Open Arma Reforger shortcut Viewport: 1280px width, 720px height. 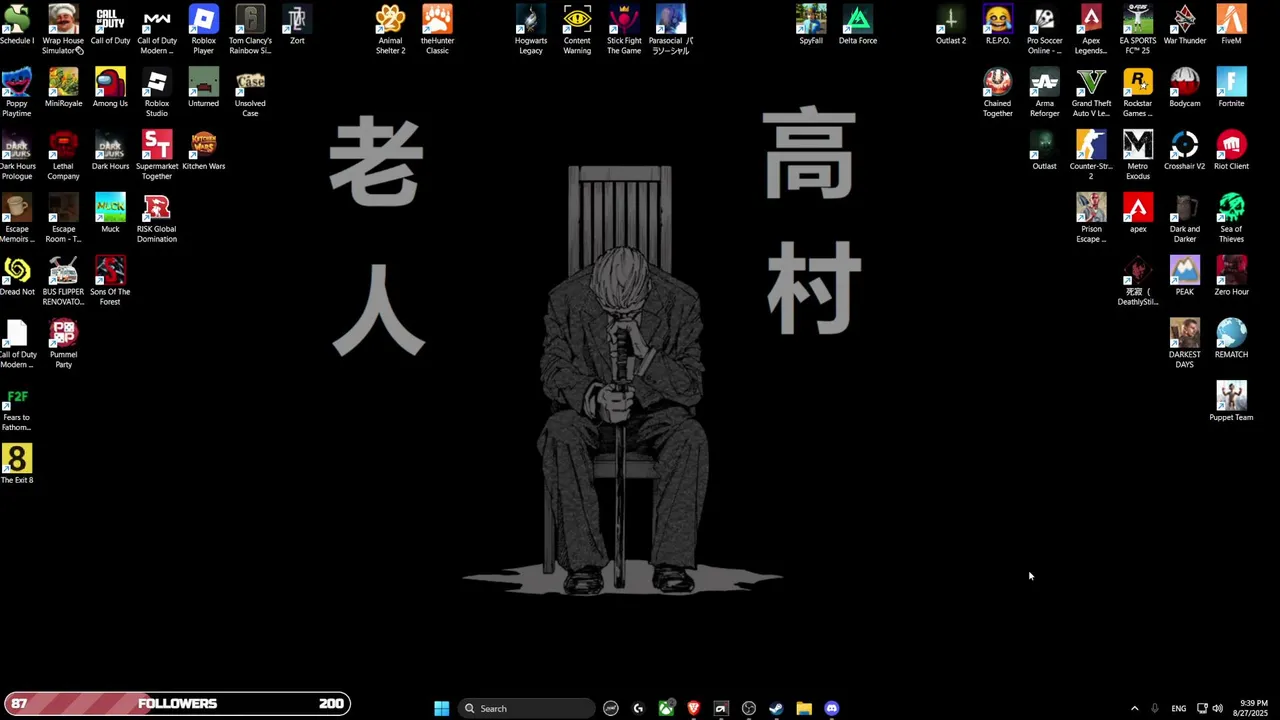point(1044,93)
